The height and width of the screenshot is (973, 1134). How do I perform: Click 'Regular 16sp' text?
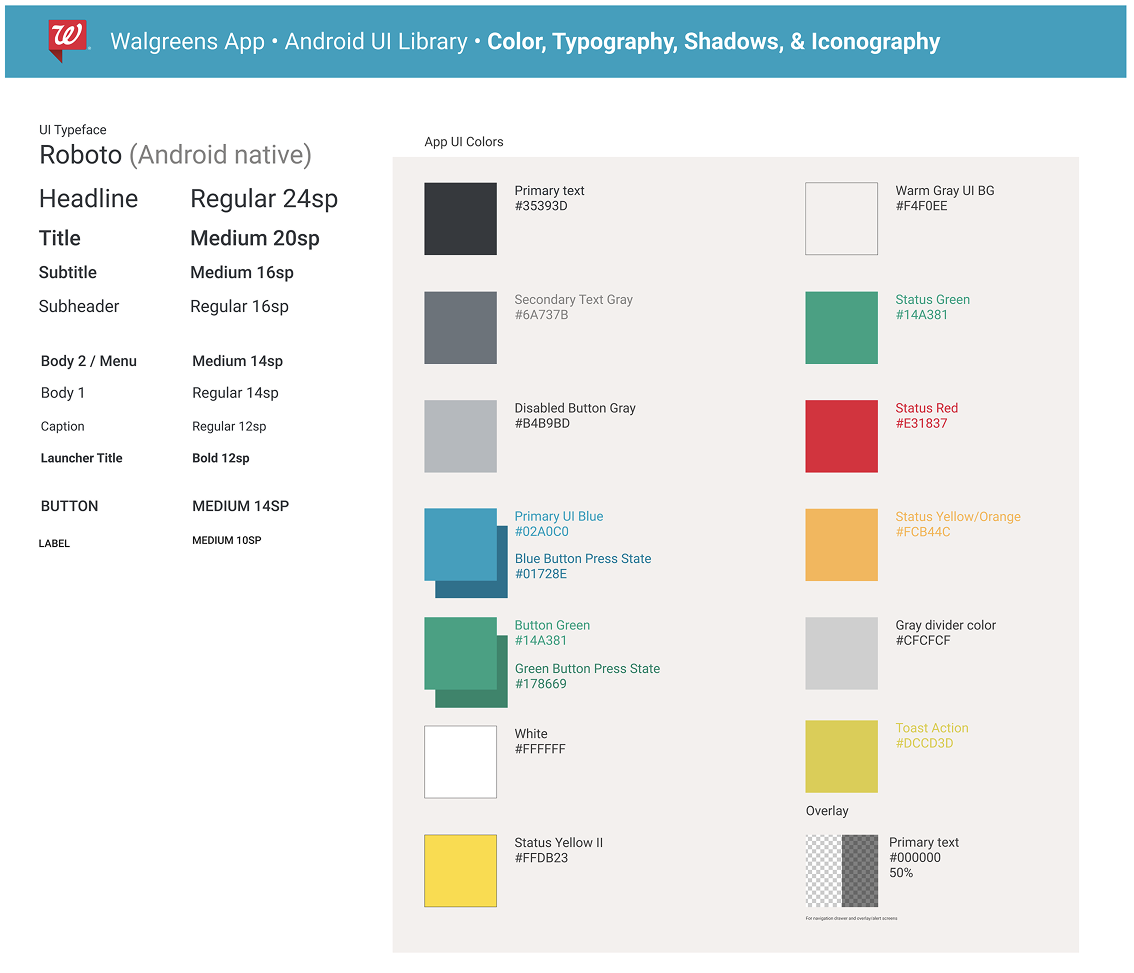tap(239, 307)
